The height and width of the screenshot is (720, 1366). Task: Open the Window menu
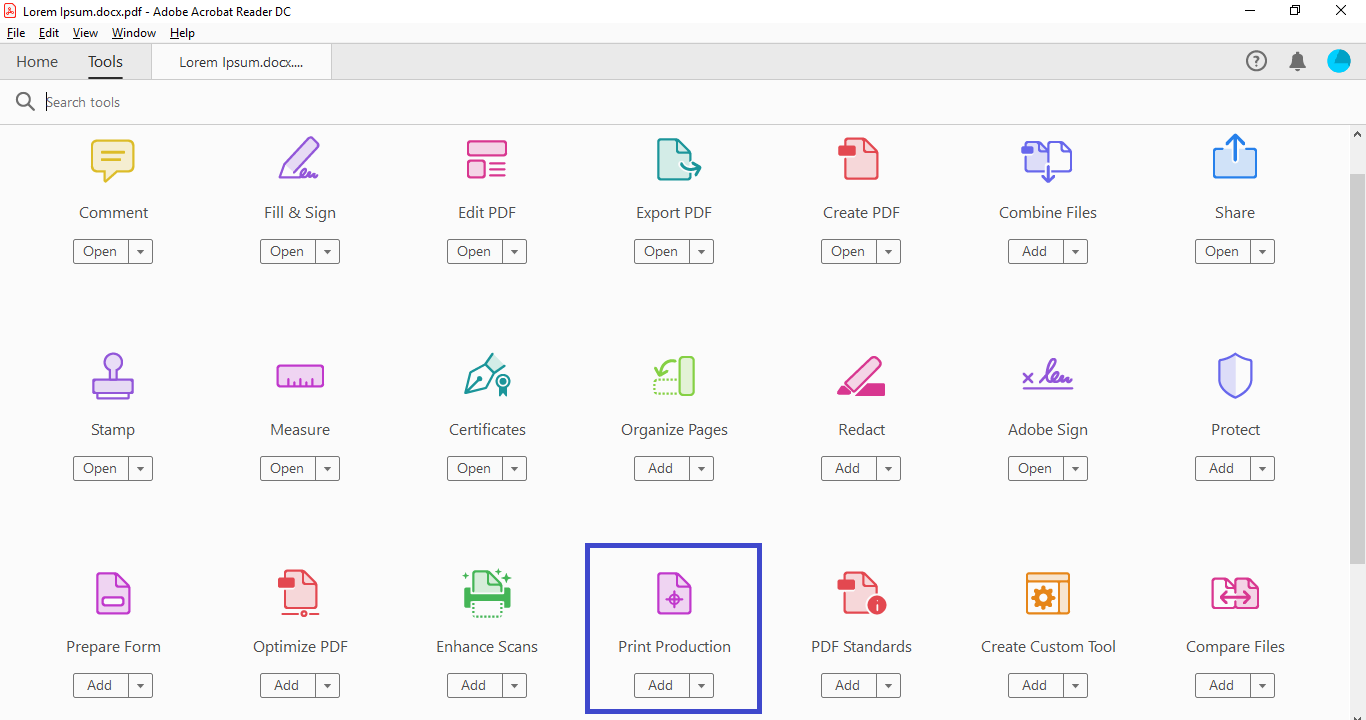tap(134, 33)
